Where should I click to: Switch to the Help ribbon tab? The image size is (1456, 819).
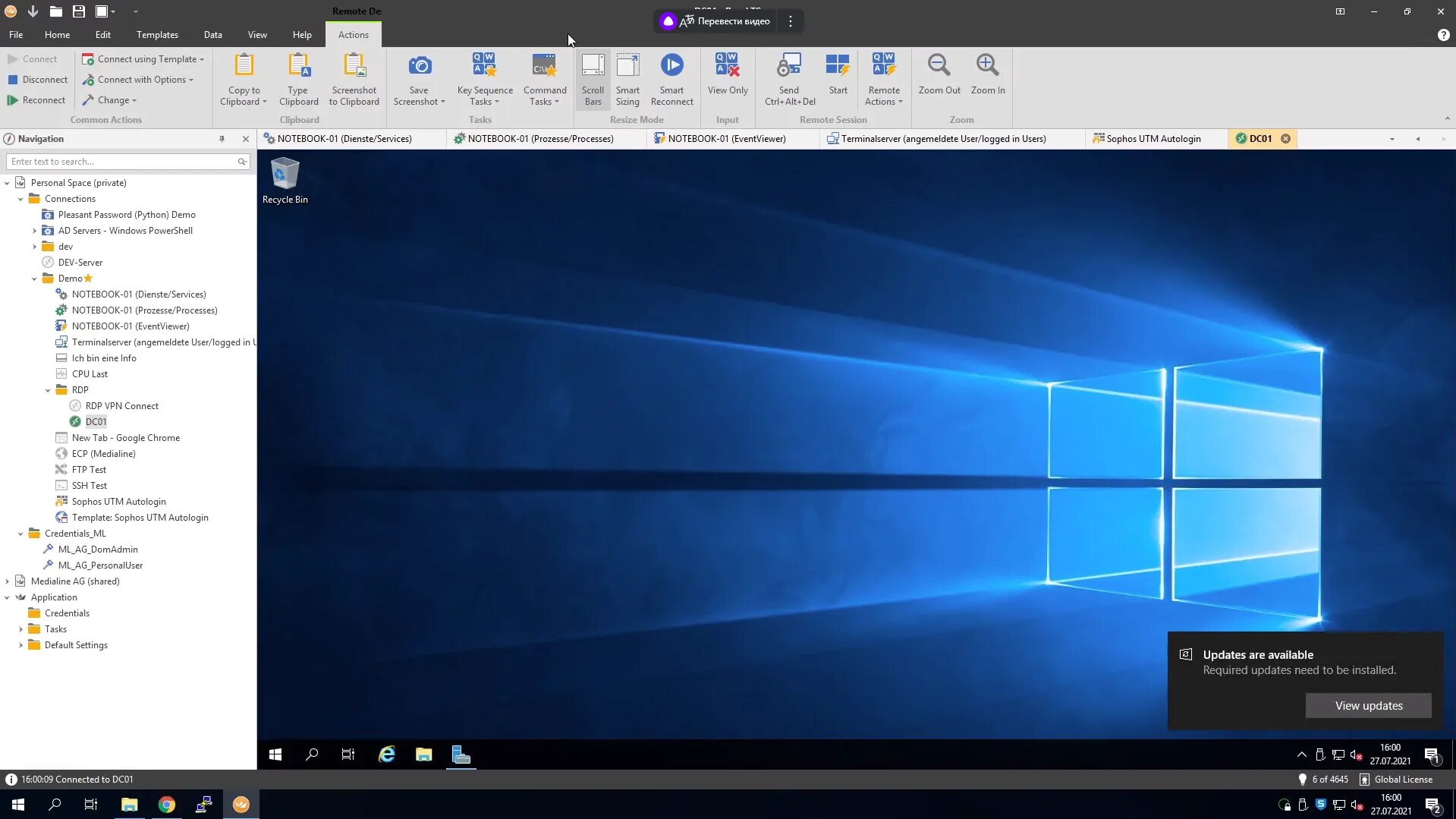click(302, 35)
